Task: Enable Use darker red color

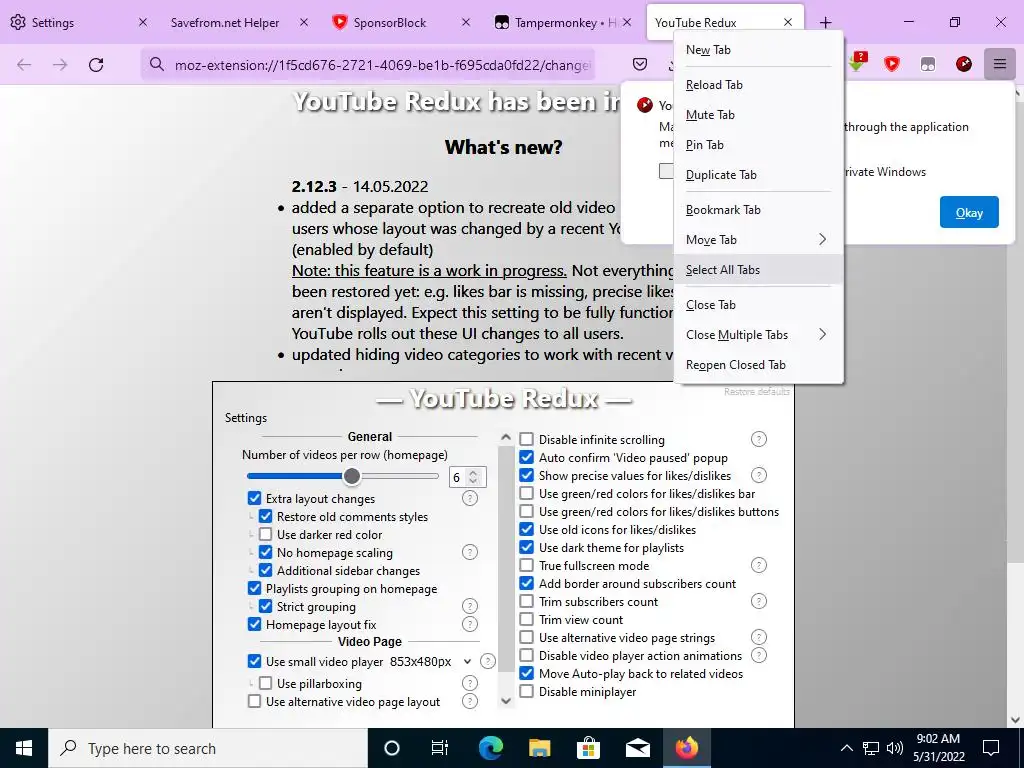Action: point(266,534)
